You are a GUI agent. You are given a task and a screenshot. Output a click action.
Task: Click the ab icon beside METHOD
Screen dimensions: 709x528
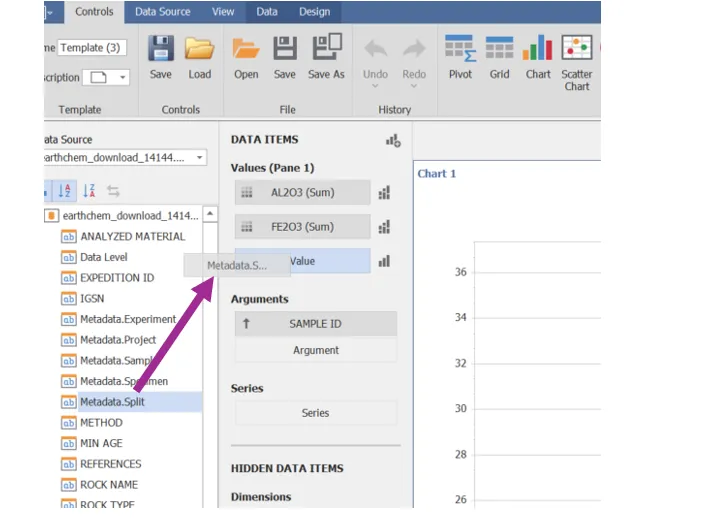tap(69, 423)
